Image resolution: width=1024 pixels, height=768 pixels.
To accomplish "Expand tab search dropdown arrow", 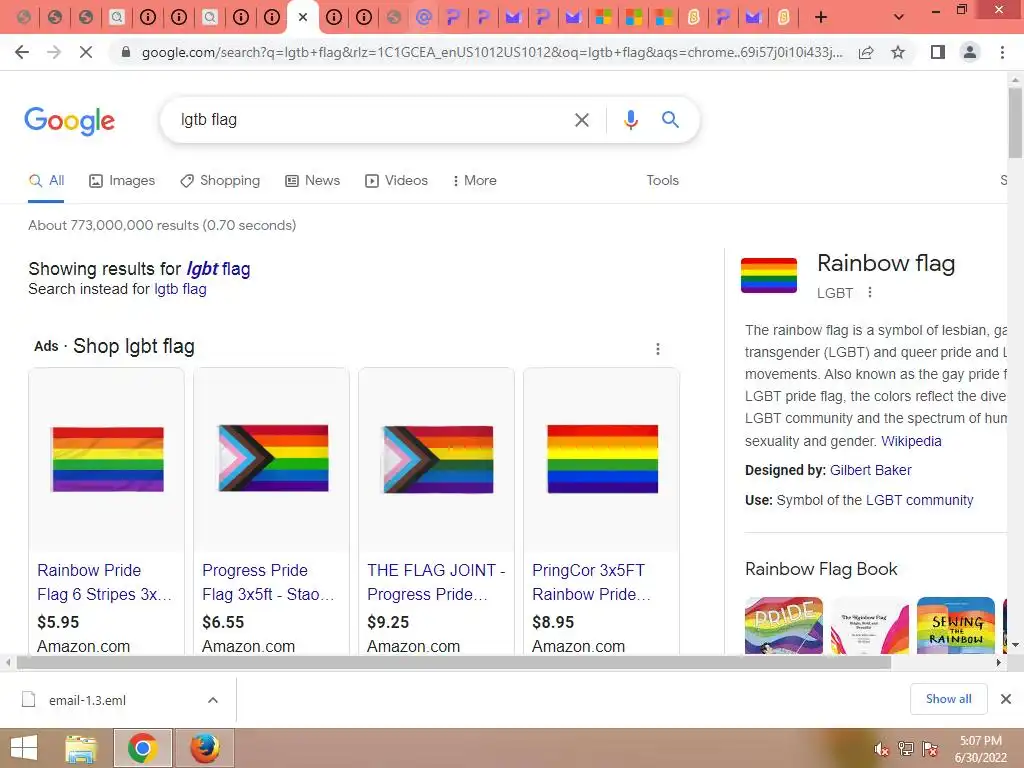I will 899,18.
